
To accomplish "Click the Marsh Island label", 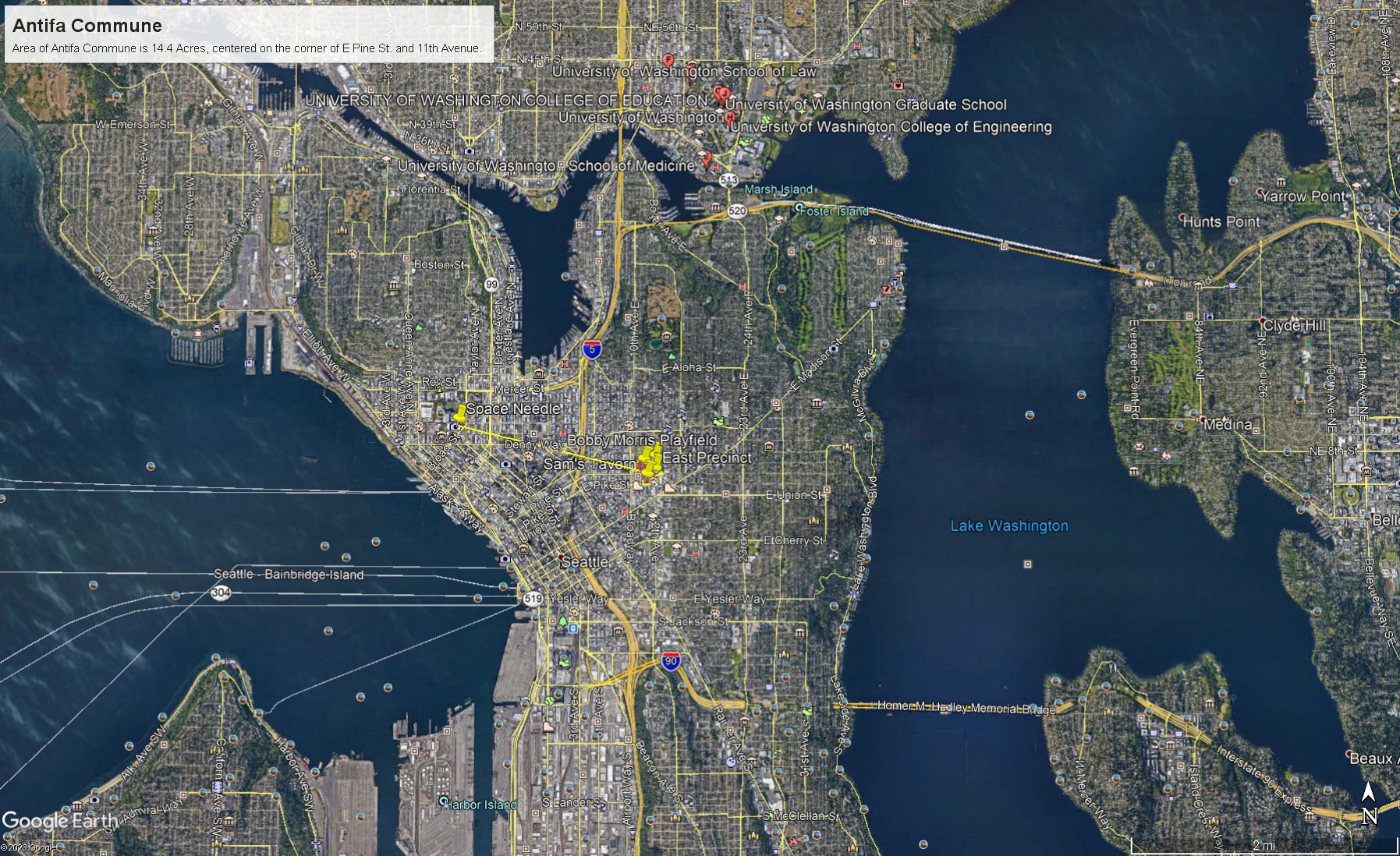I will [x=778, y=189].
